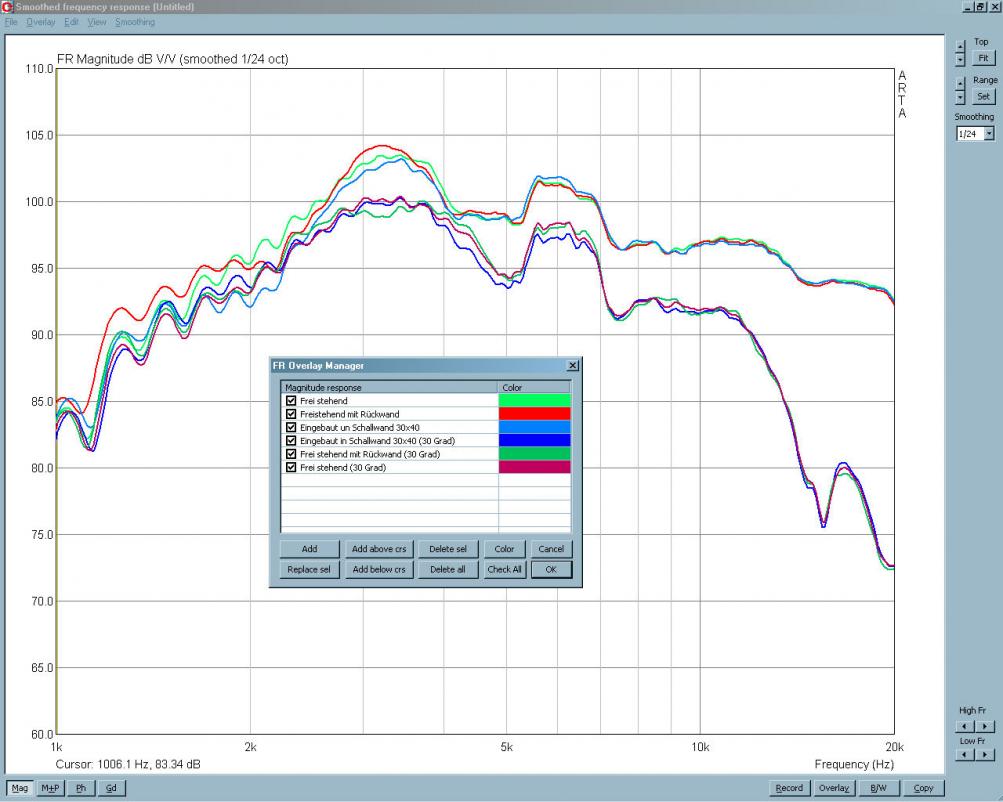
Task: Click the Set button under Range
Action: (x=983, y=97)
